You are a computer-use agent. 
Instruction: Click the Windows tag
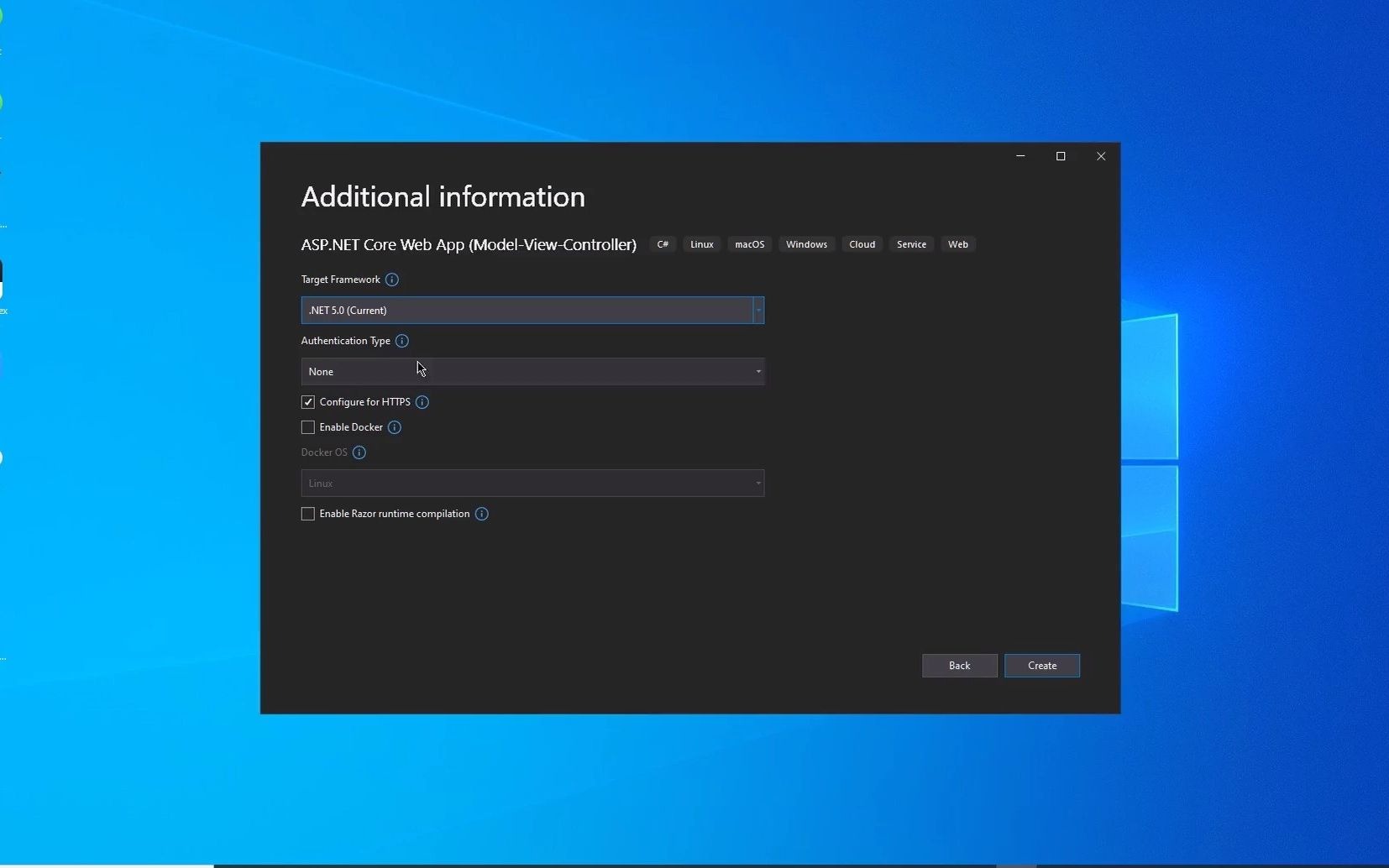pos(807,244)
